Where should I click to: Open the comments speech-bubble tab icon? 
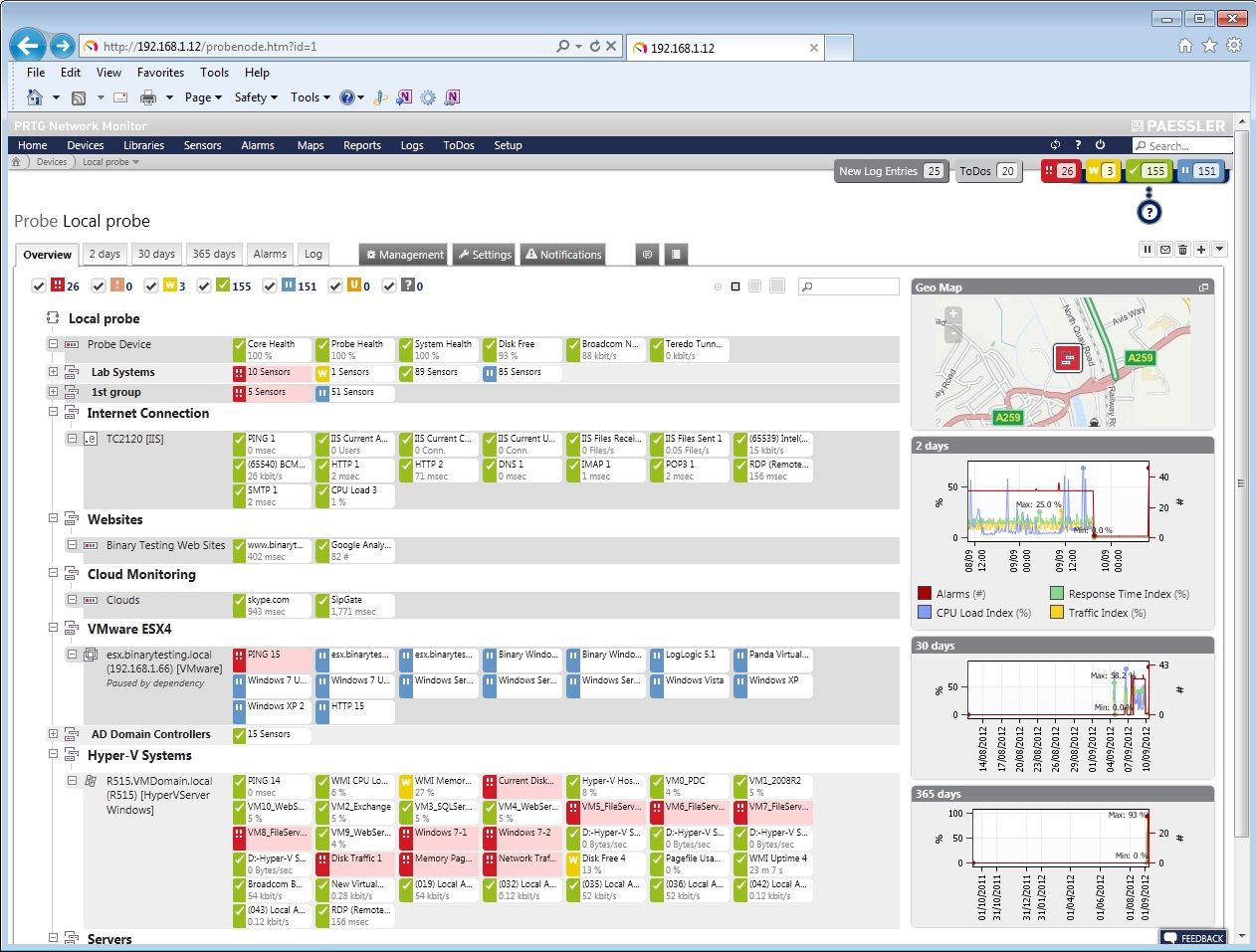pos(647,255)
